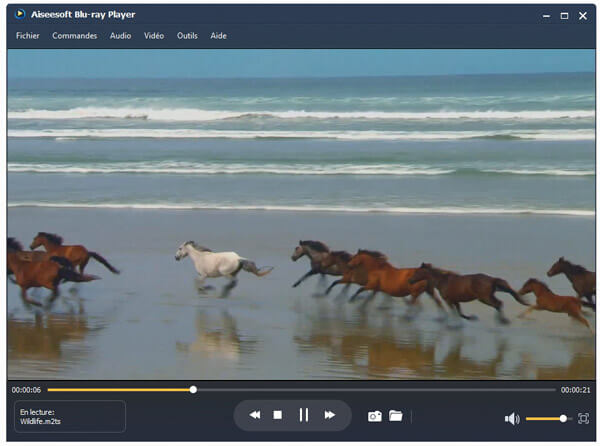Click the Wildlife.m2ts now-playing box

[x=70, y=416]
